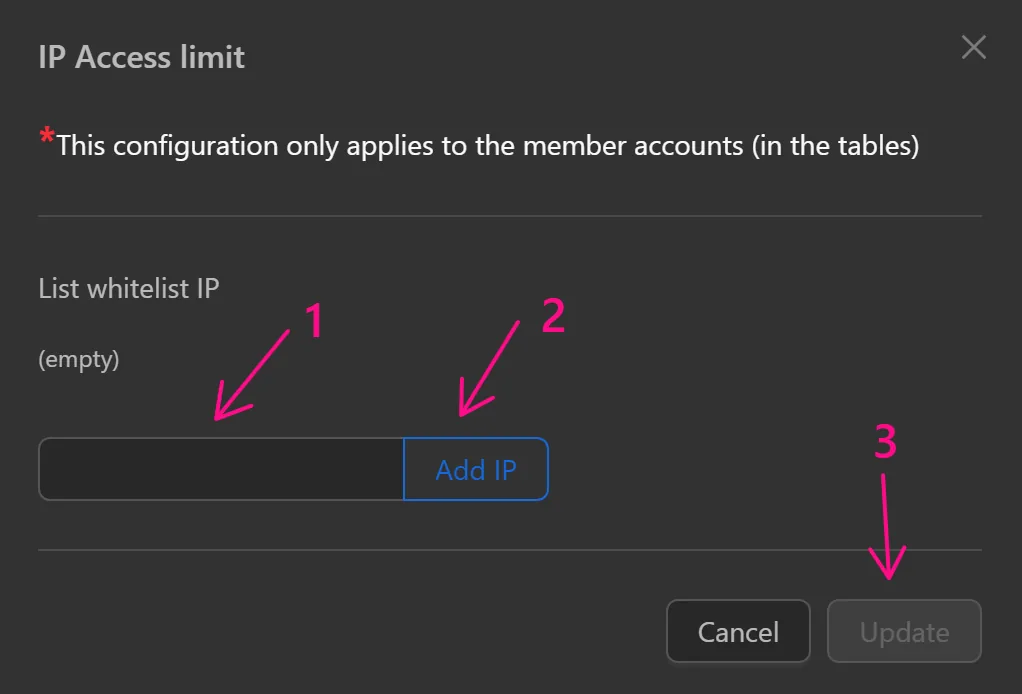Screen dimensions: 1022x694
Task: Dismiss the dialog using the close icon
Action: [974, 47]
